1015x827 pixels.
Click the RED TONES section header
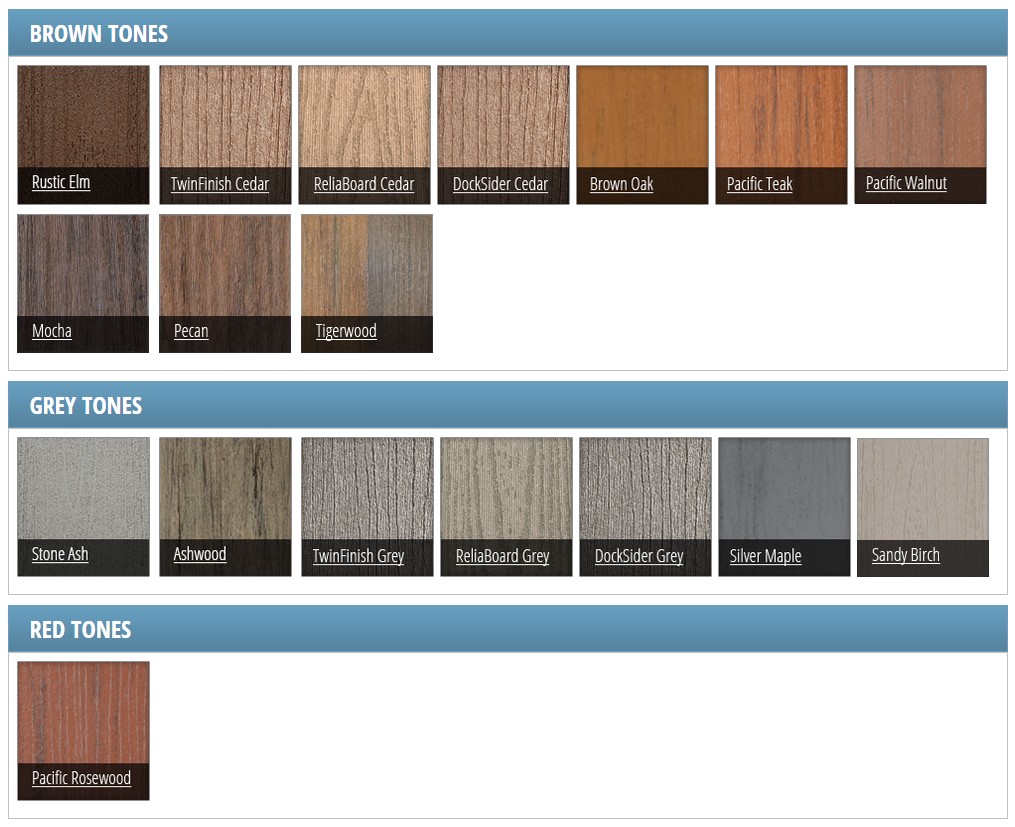pos(81,629)
